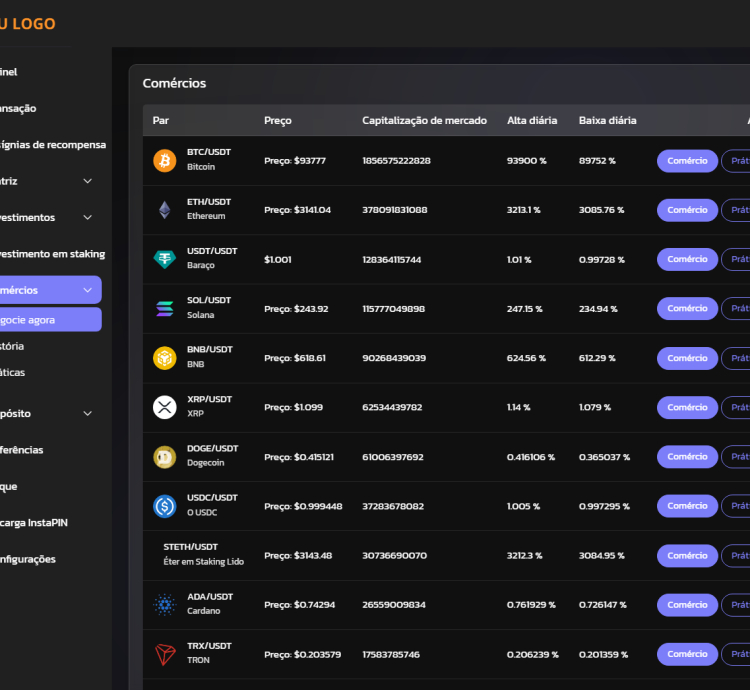
Task: Click the Comércios page heading
Action: point(174,83)
